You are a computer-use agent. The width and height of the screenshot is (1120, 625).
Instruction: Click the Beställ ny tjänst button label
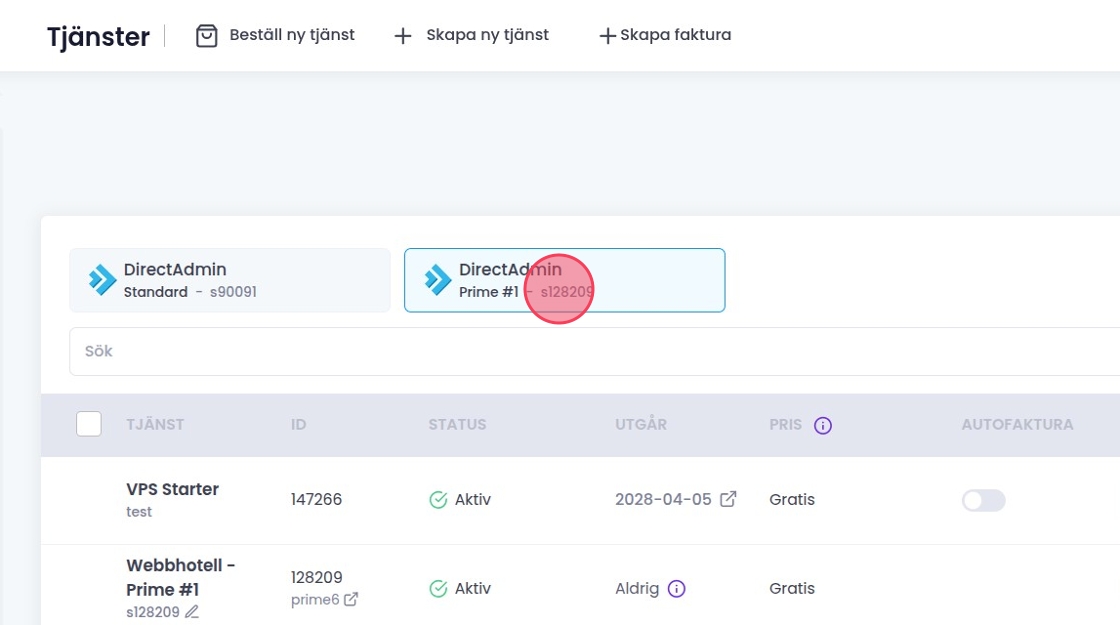pos(292,35)
